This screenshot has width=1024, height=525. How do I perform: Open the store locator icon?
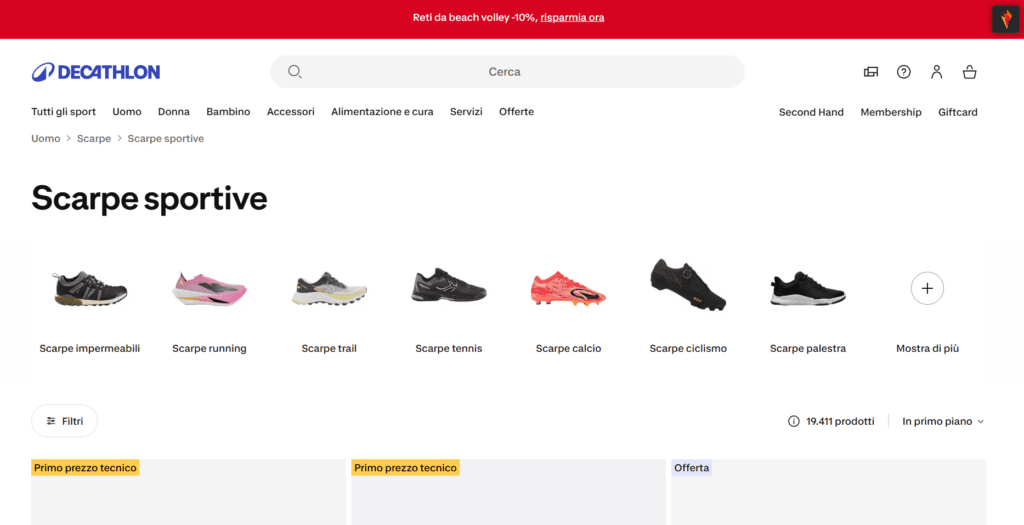(x=871, y=72)
